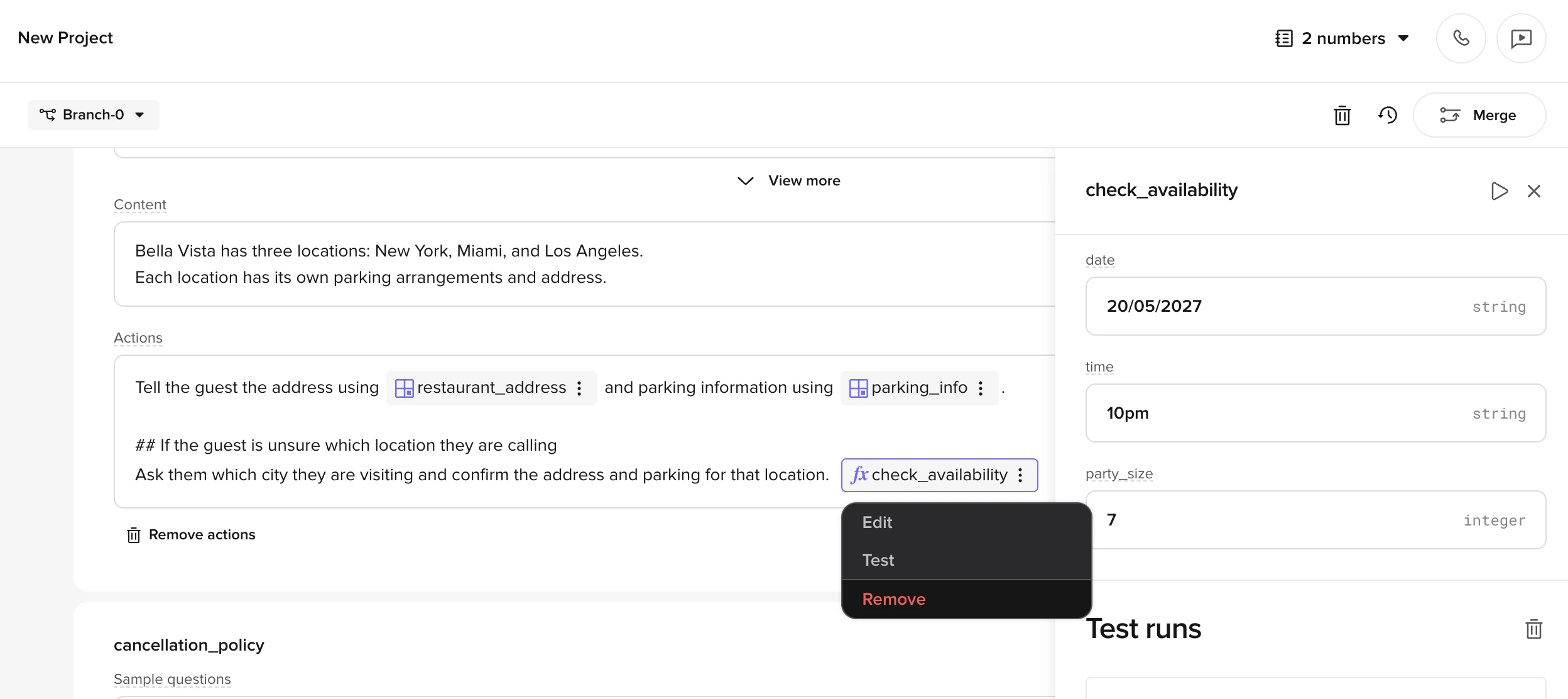Open the 2 numbers dropdown
Screen dimensions: 1568x699
click(1342, 38)
